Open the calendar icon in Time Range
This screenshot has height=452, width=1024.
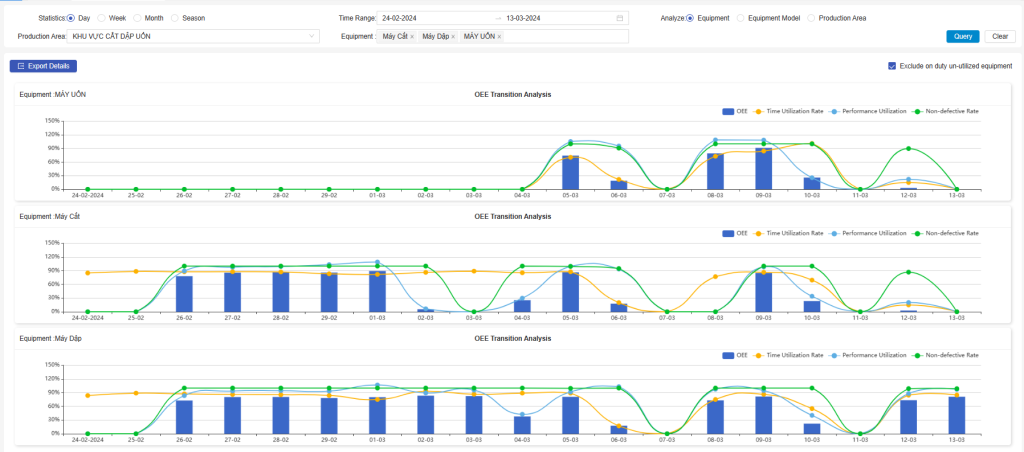(x=620, y=18)
